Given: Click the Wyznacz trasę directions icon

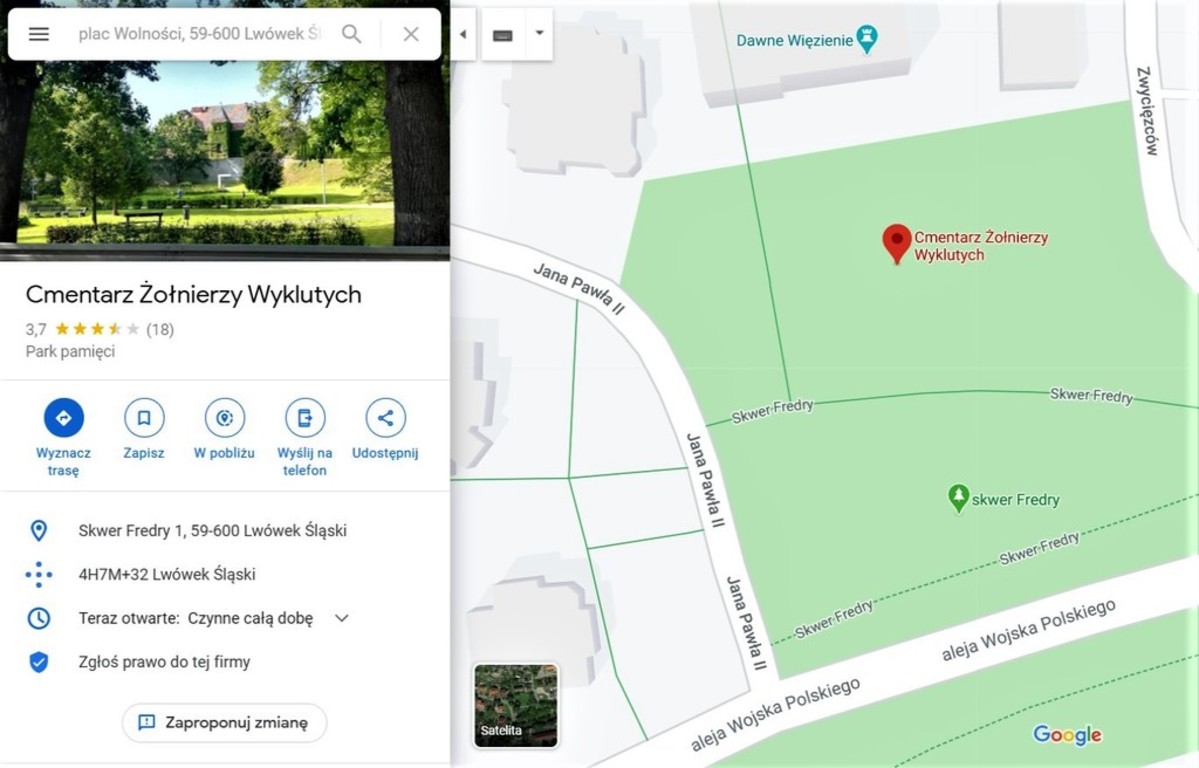Looking at the screenshot, I should tap(63, 418).
